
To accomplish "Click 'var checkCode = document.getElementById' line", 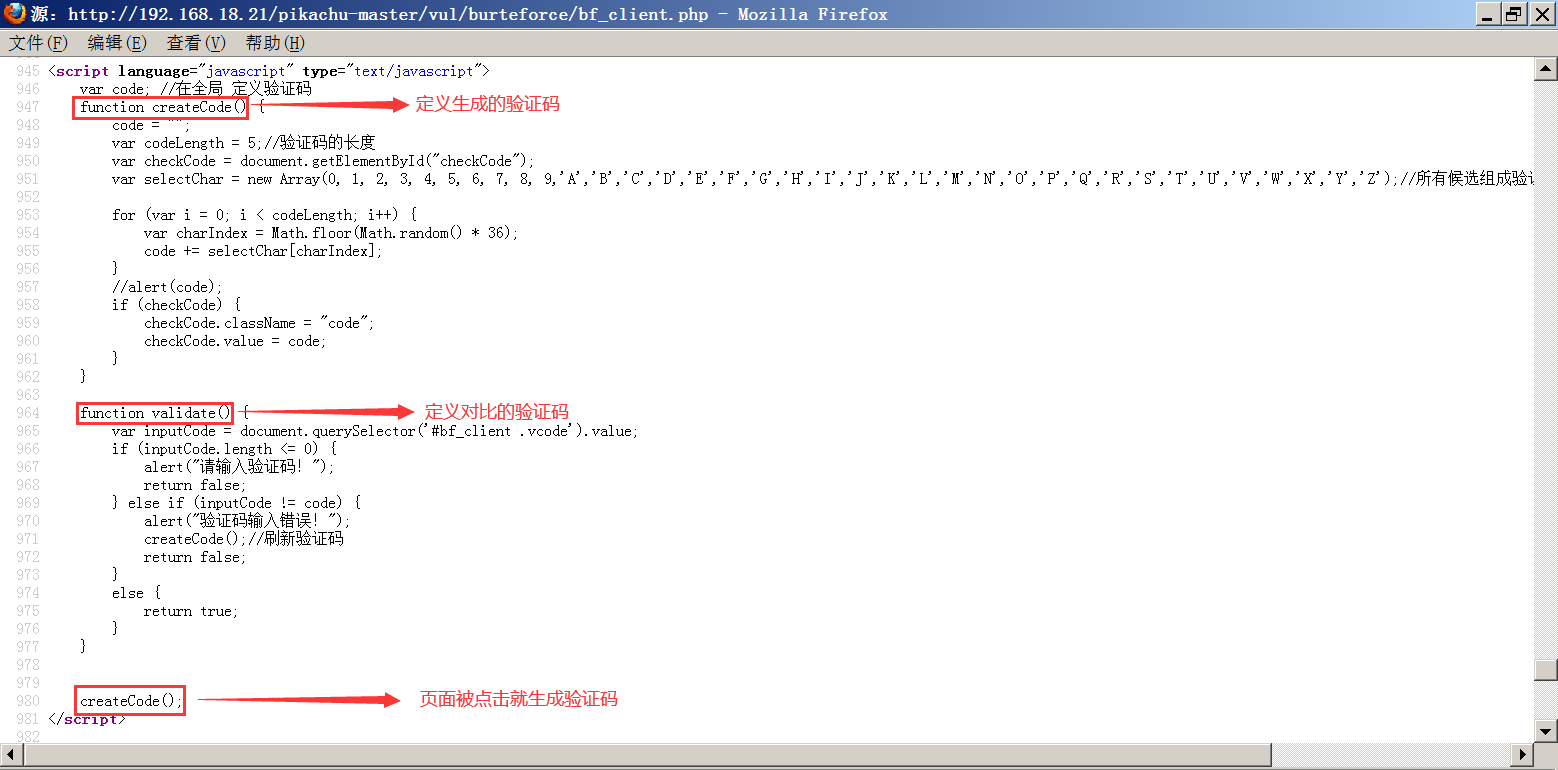I will click(324, 161).
